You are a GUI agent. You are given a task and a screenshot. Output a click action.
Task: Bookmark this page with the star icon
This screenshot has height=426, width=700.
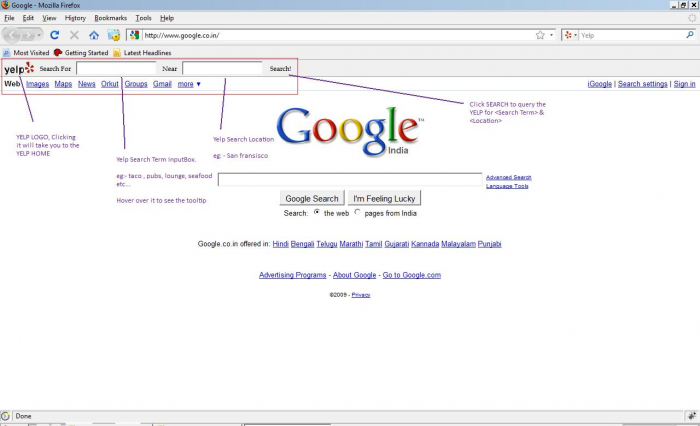(540, 35)
